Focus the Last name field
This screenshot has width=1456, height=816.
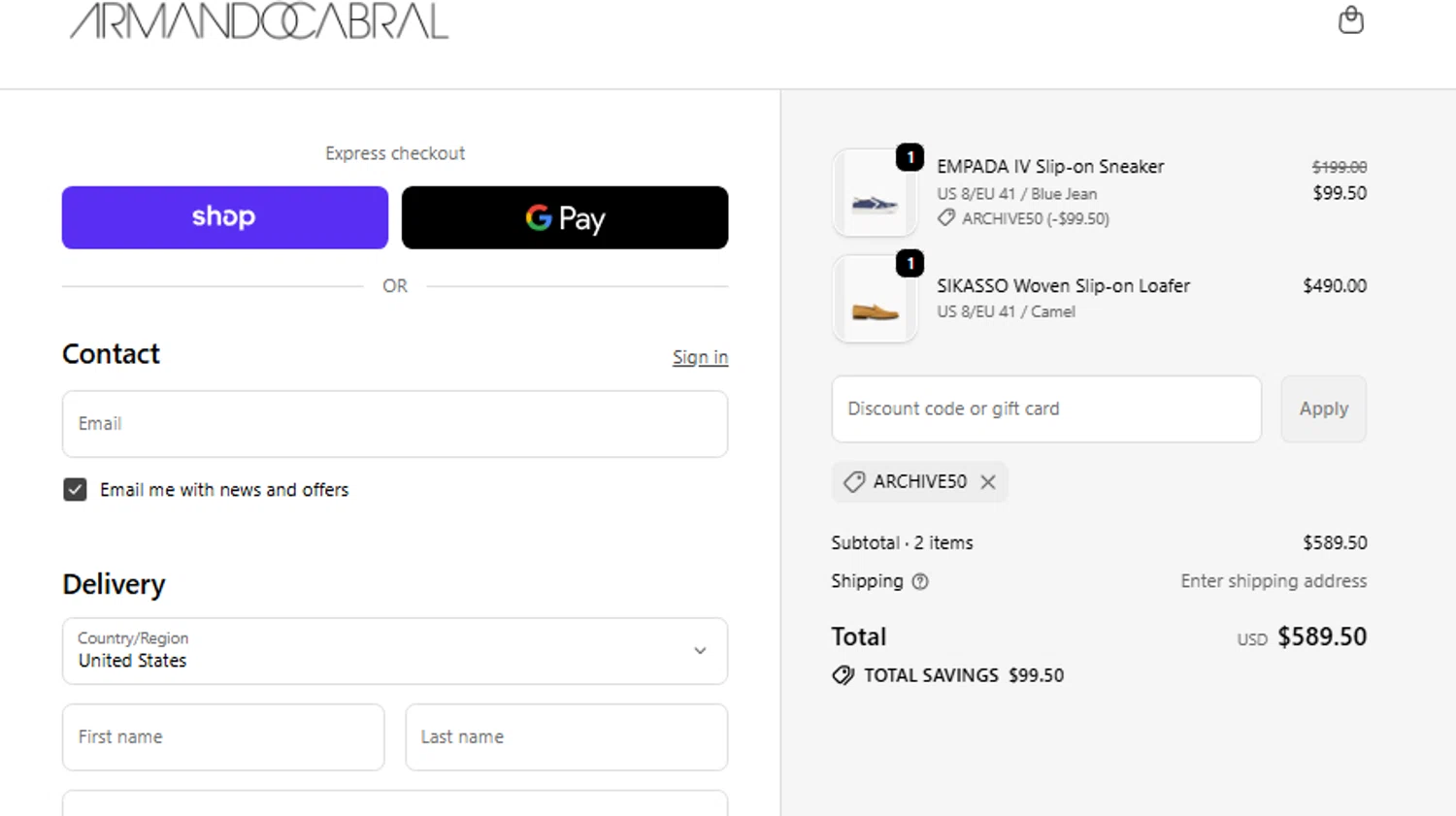click(566, 737)
